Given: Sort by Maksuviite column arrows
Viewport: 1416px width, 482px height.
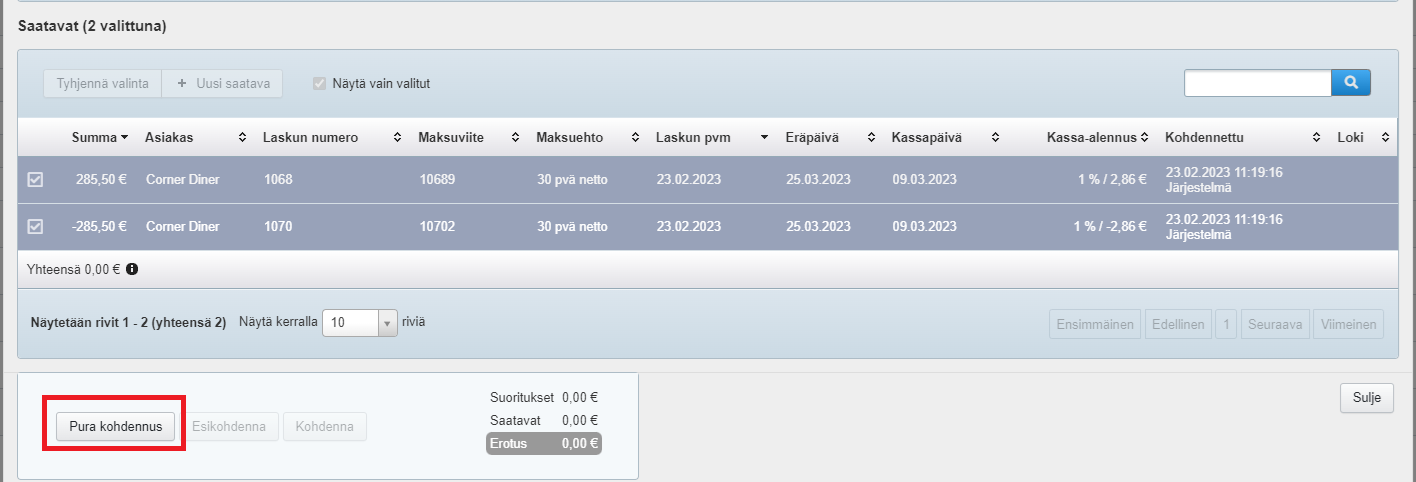Looking at the screenshot, I should click(x=515, y=137).
